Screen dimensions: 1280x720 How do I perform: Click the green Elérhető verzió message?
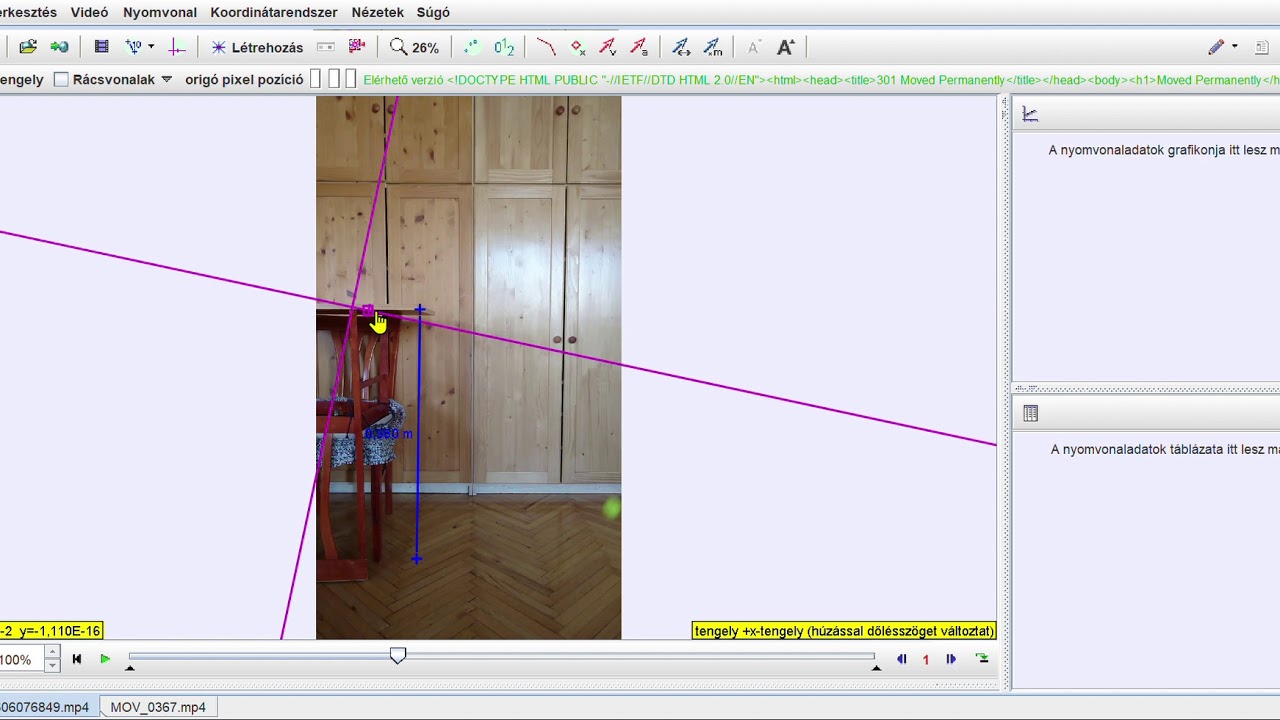click(821, 80)
